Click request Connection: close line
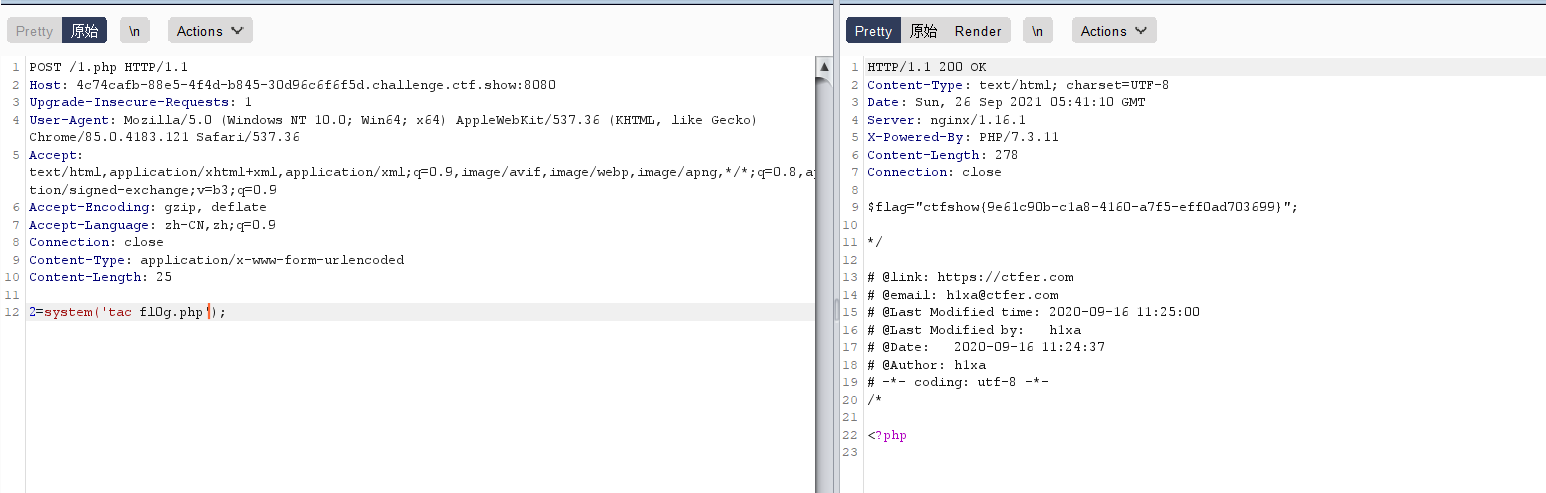 tap(96, 242)
